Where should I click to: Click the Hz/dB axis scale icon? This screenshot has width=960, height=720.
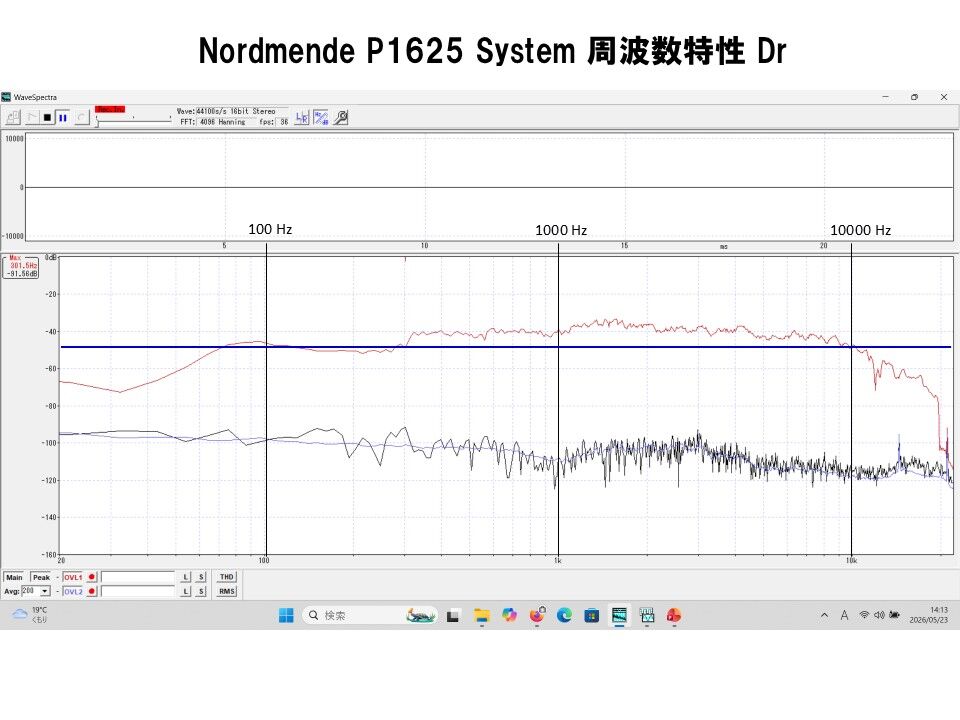(x=321, y=117)
